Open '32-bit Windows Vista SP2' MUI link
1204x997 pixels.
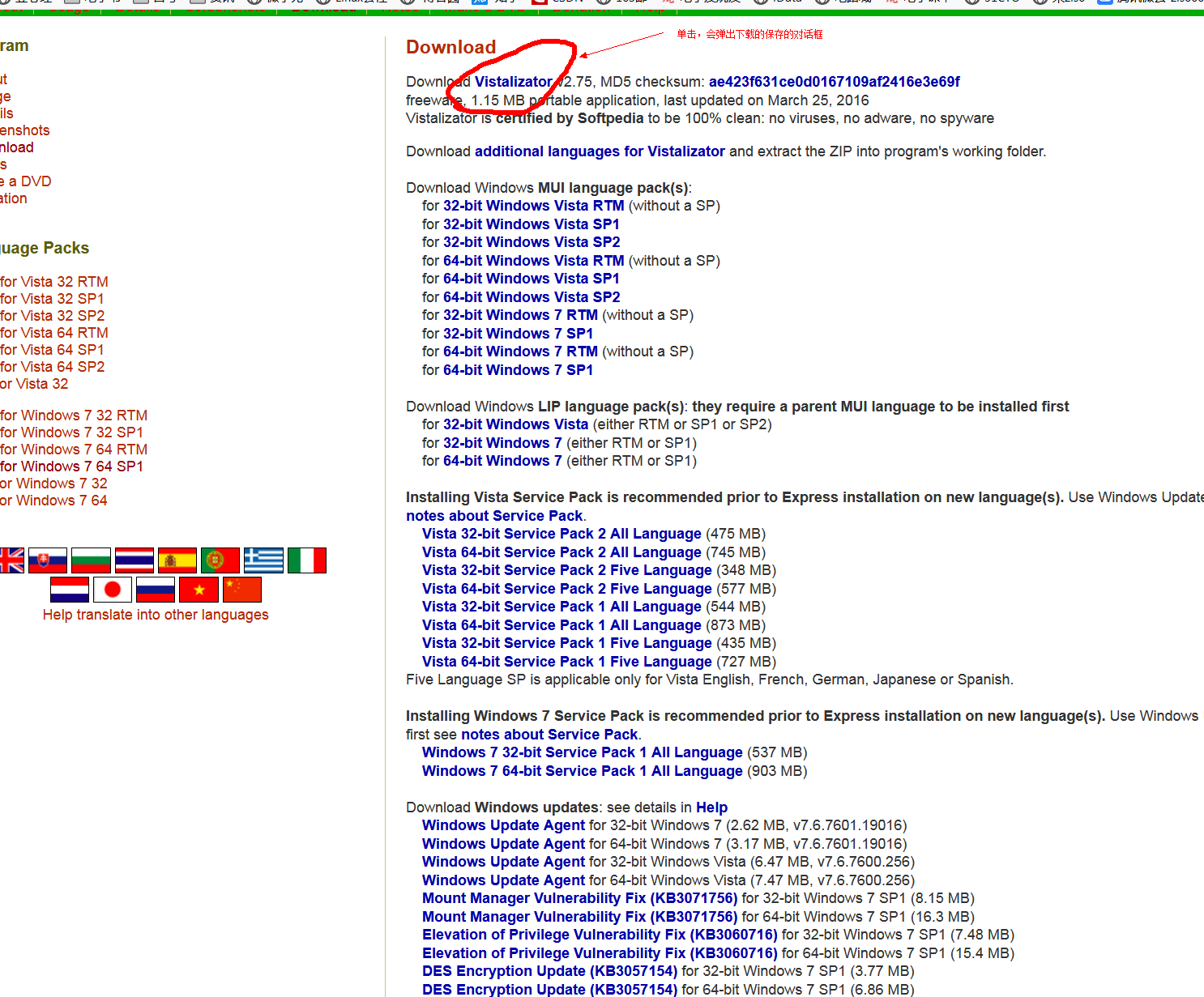[532, 242]
